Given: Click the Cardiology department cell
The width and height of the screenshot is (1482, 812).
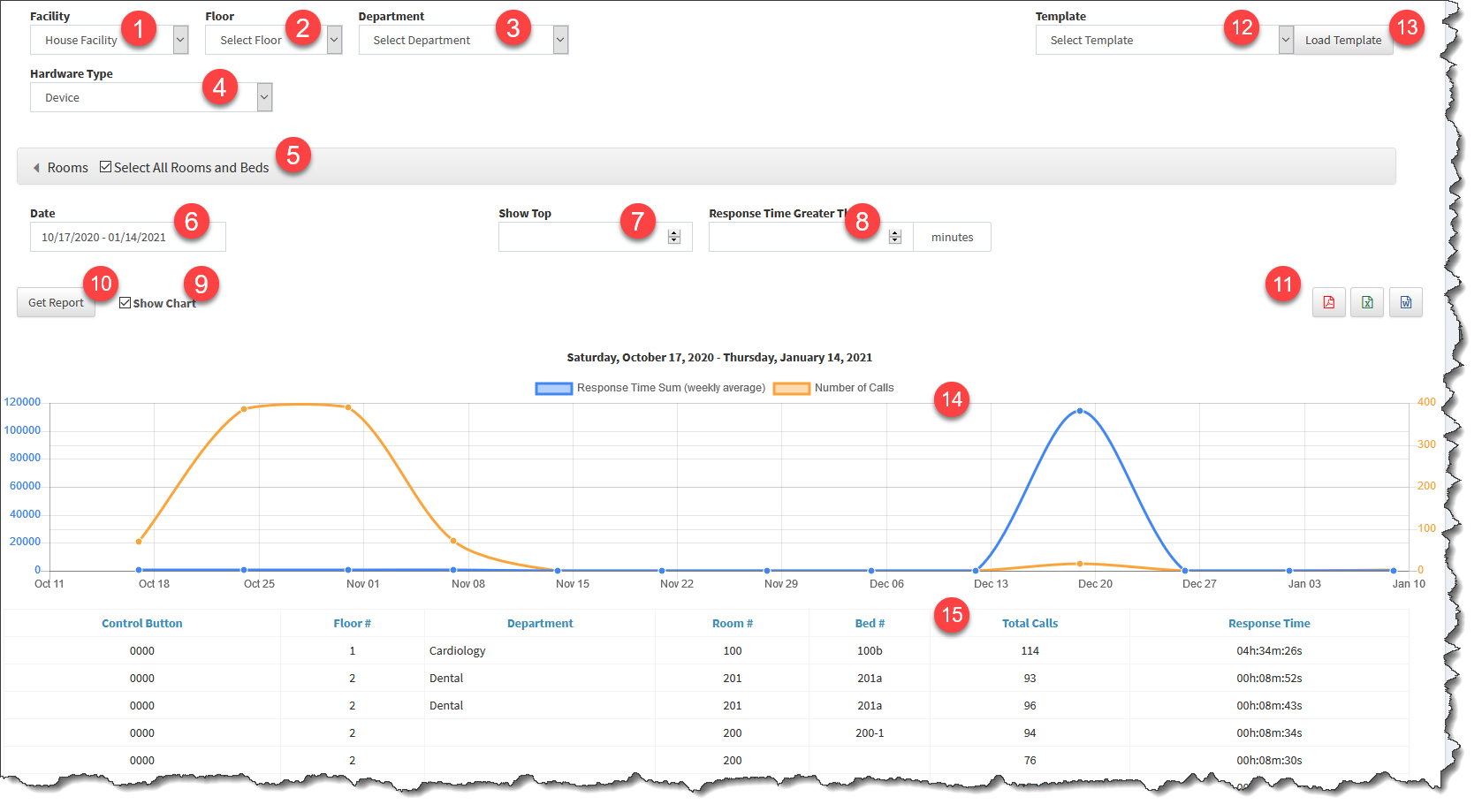Looking at the screenshot, I should (458, 650).
